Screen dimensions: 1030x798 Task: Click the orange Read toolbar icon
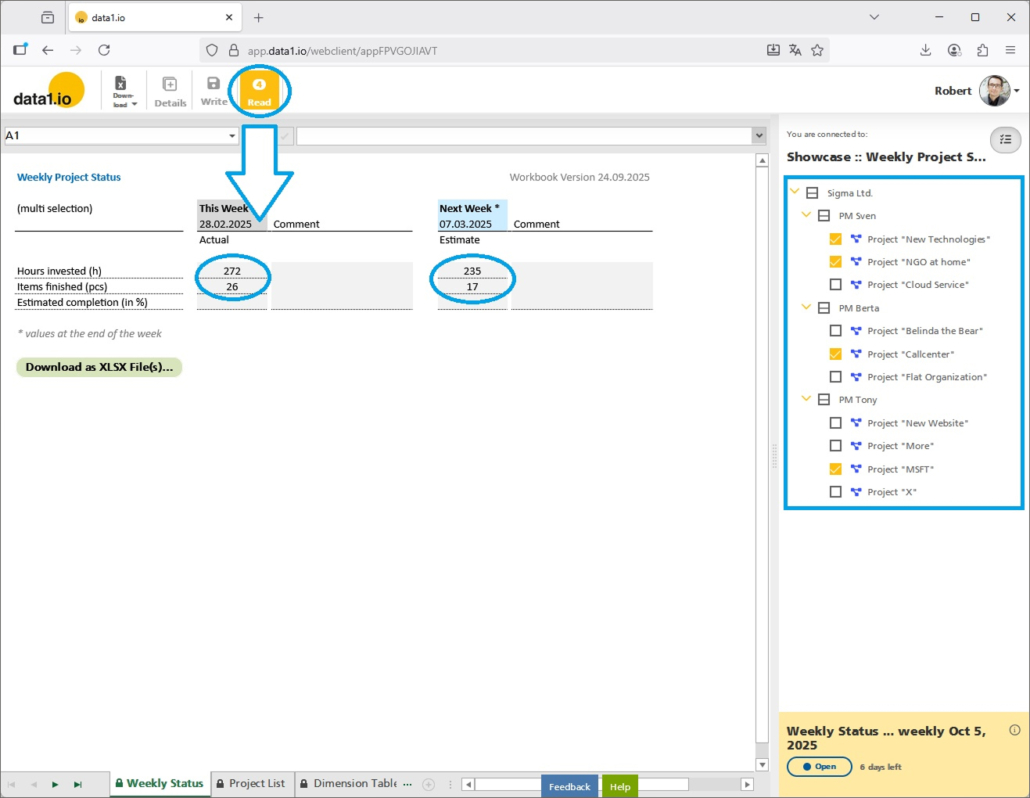coord(259,91)
